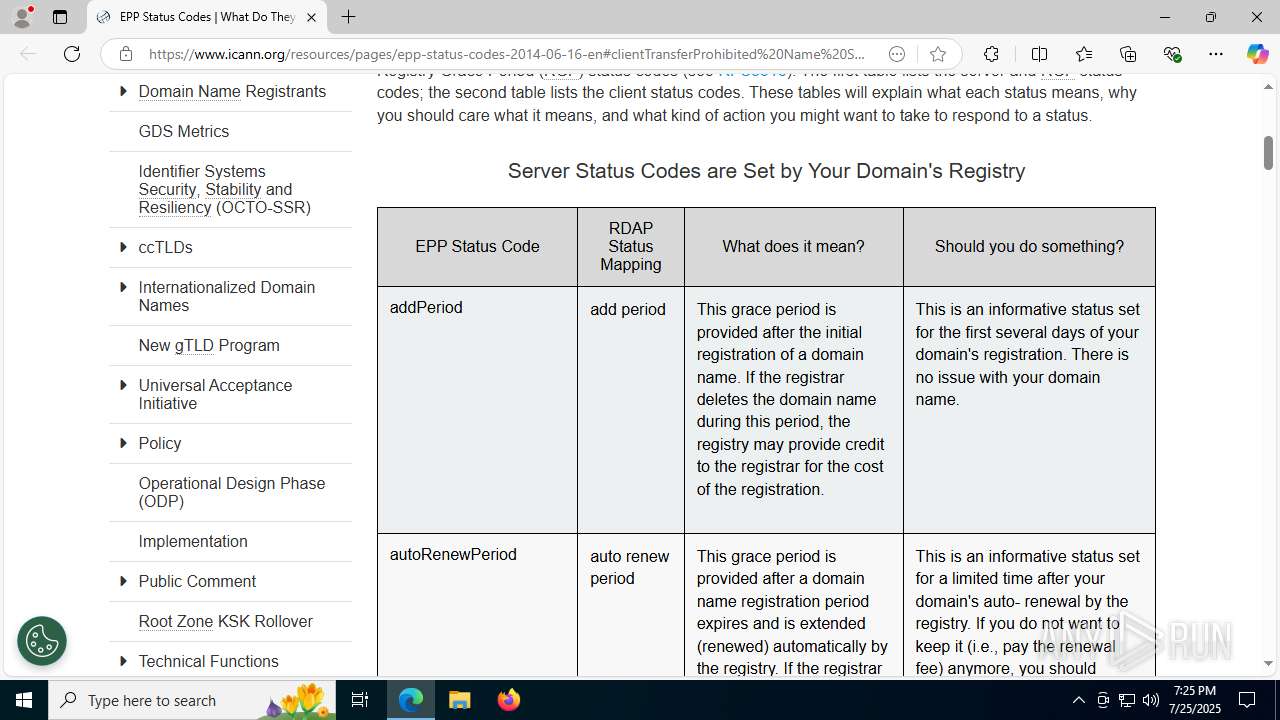
Task: Click the Server Status Codes heading
Action: tap(766, 171)
